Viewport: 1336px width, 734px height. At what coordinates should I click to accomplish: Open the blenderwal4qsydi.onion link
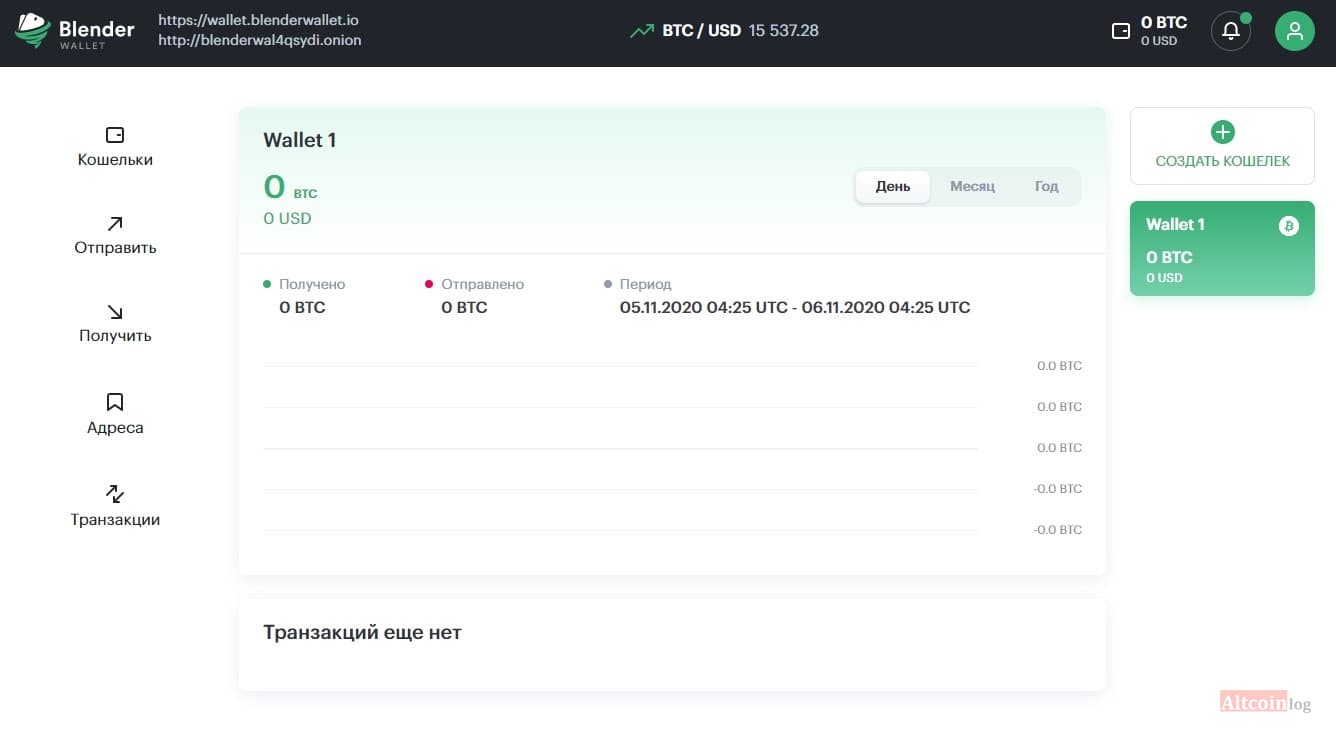(260, 41)
